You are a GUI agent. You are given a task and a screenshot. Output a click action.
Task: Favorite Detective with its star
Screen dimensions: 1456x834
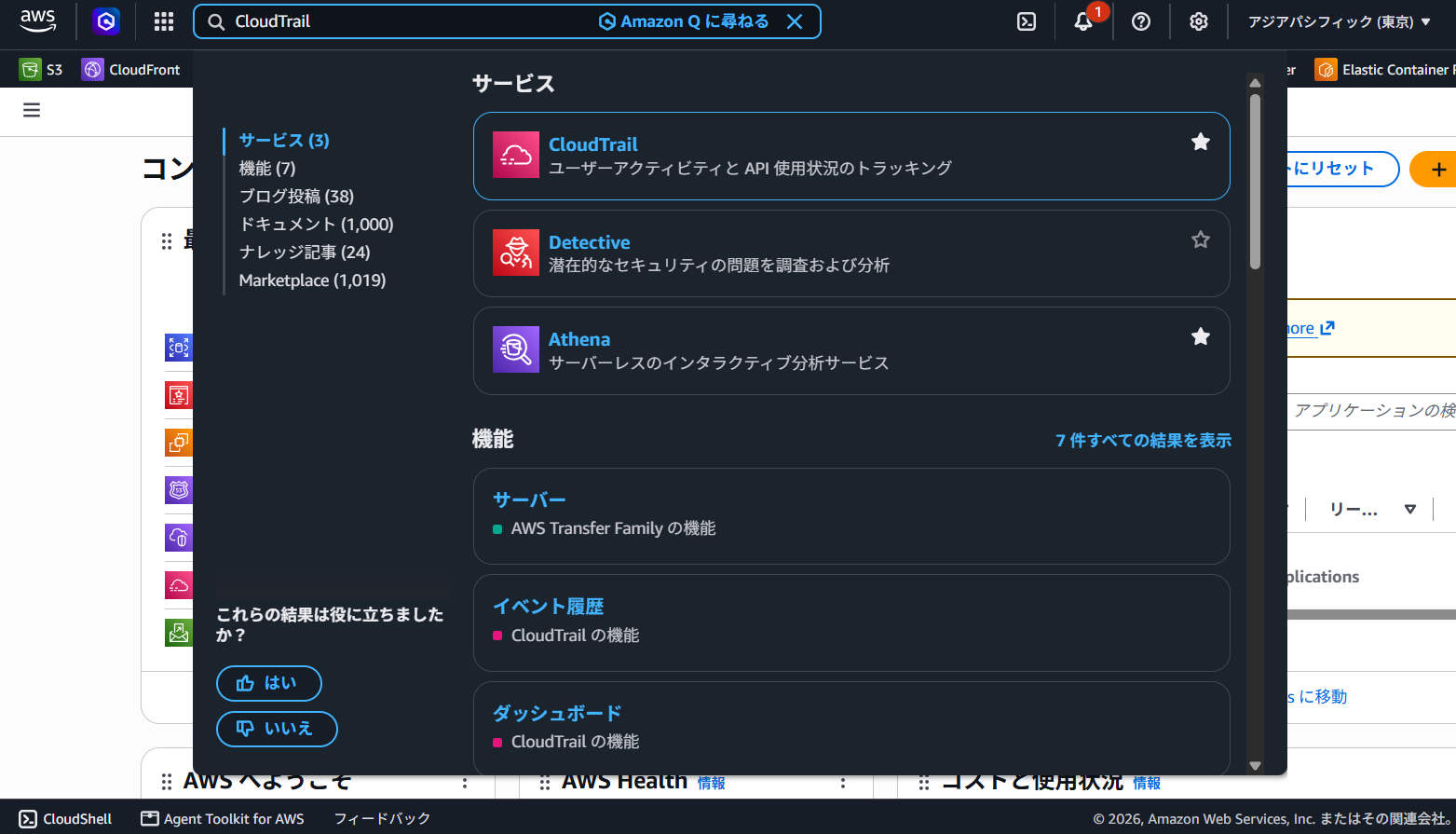coord(1201,239)
